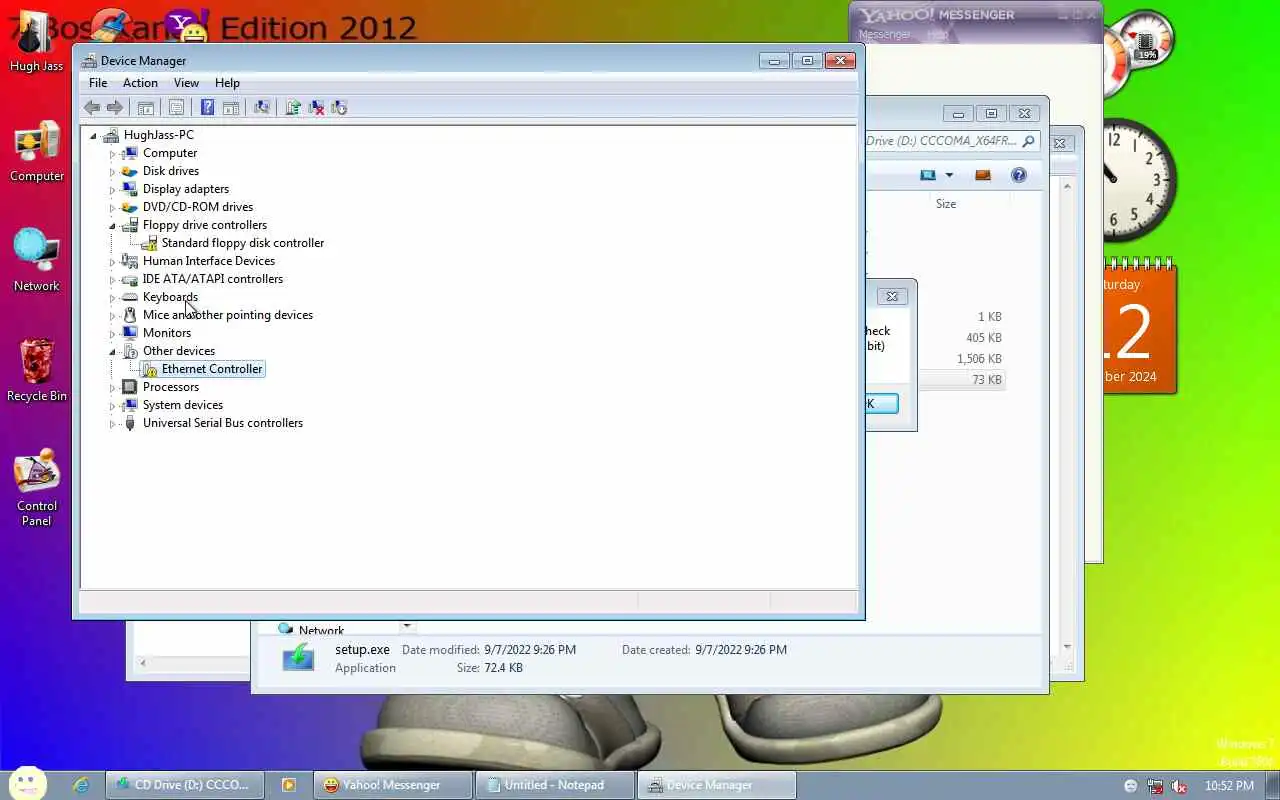Click the Update Driver Software toolbar icon
This screenshot has width=1280, height=800.
coord(293,108)
